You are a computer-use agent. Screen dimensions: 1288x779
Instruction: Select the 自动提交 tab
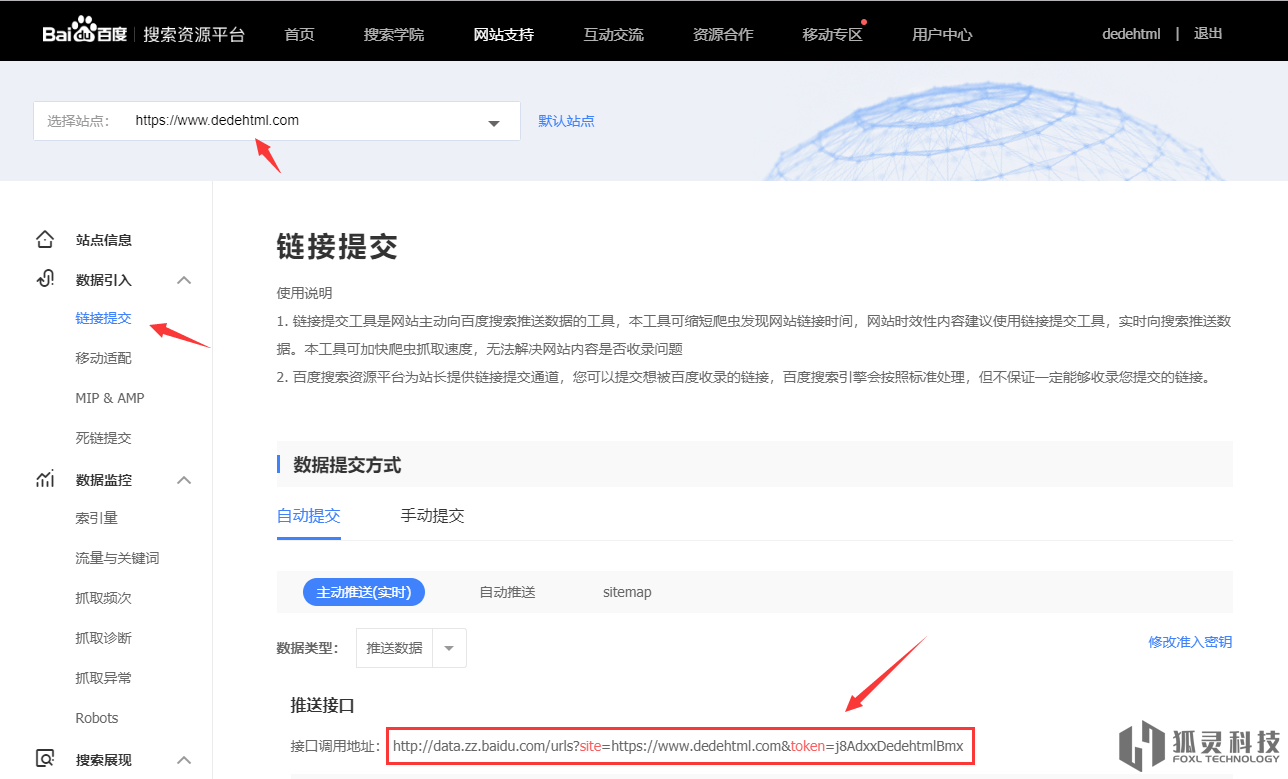[308, 516]
